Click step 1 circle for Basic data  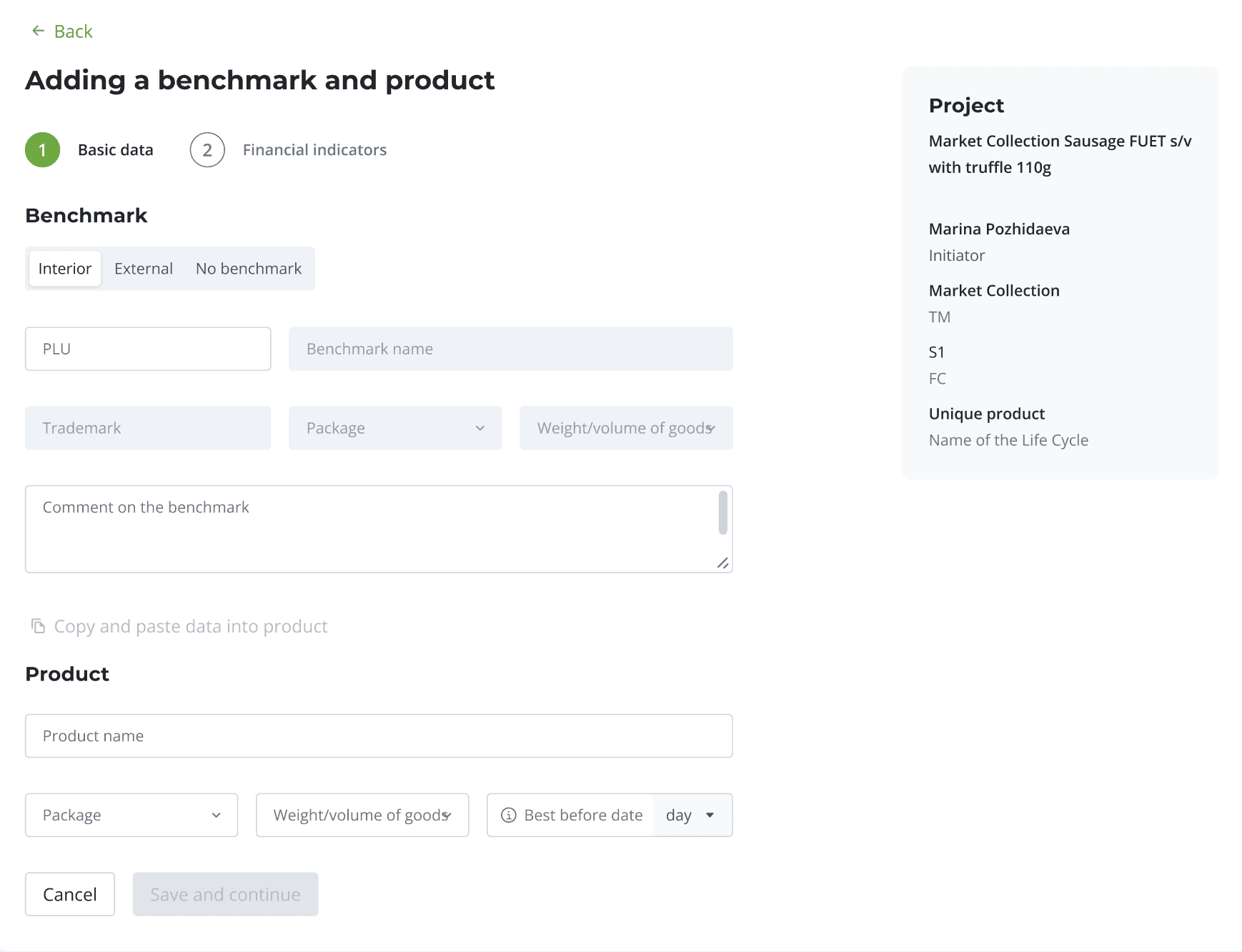pyautogui.click(x=43, y=150)
